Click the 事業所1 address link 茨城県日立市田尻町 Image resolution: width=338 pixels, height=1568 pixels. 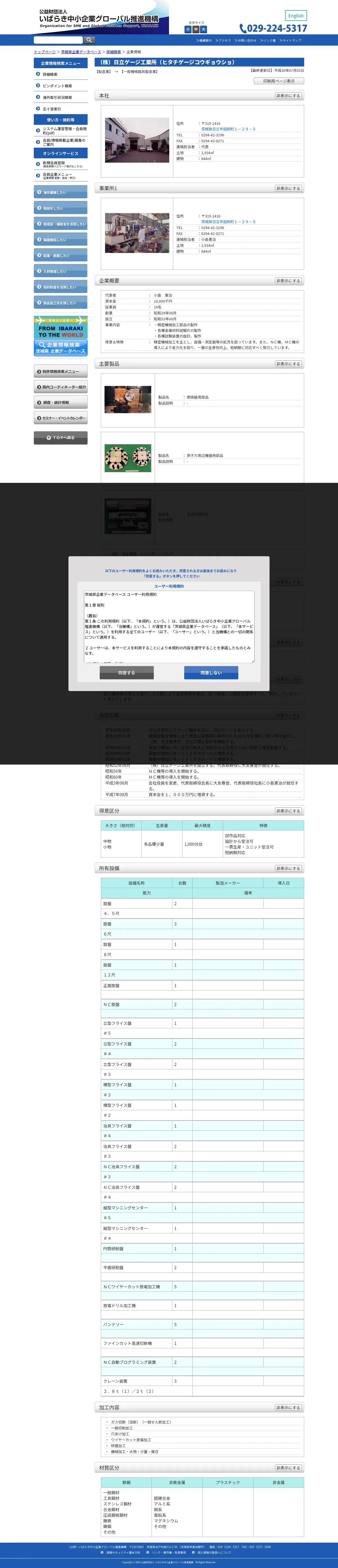pyautogui.click(x=228, y=221)
